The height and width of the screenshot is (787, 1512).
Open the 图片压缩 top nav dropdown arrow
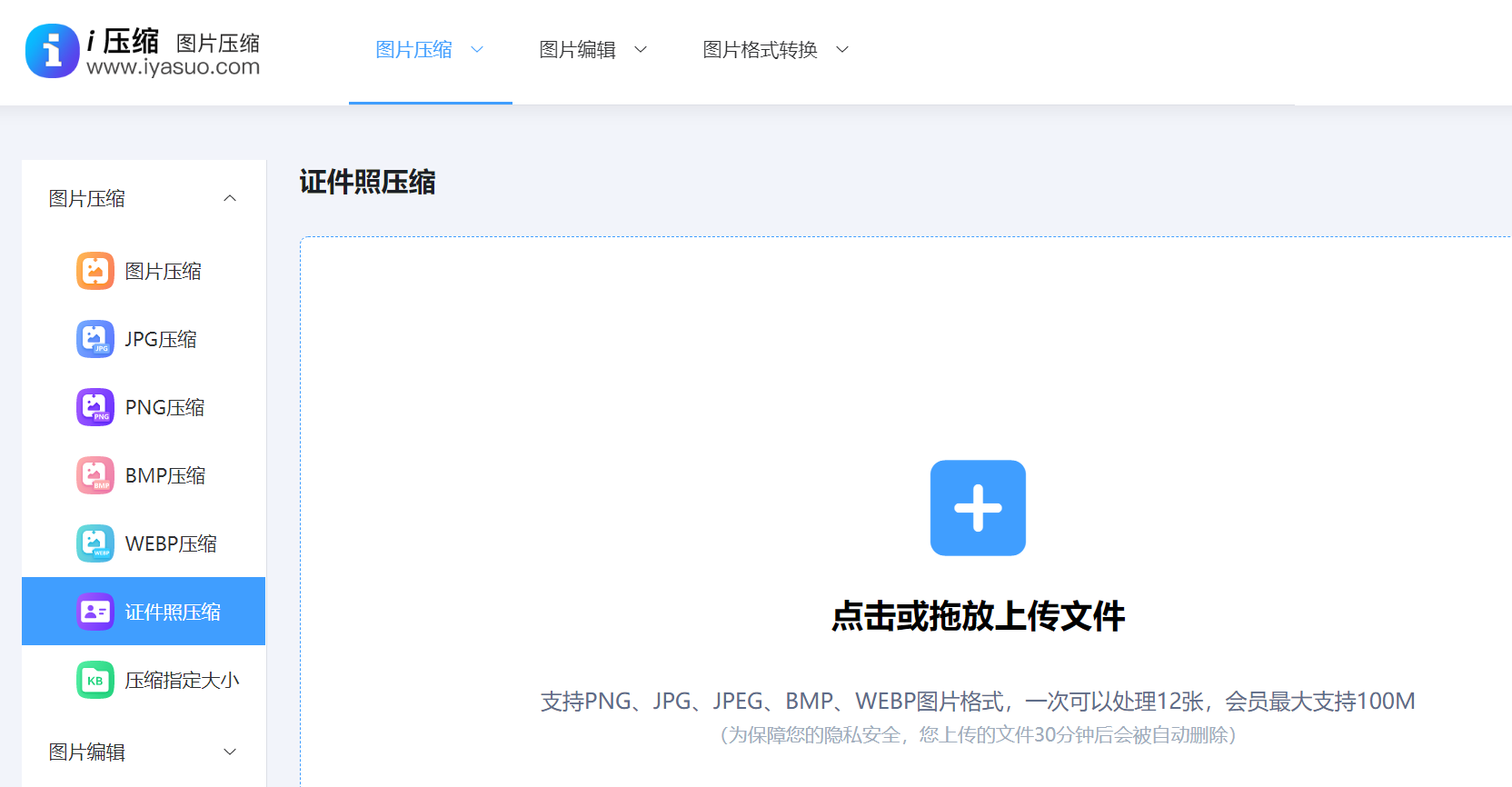[x=477, y=50]
